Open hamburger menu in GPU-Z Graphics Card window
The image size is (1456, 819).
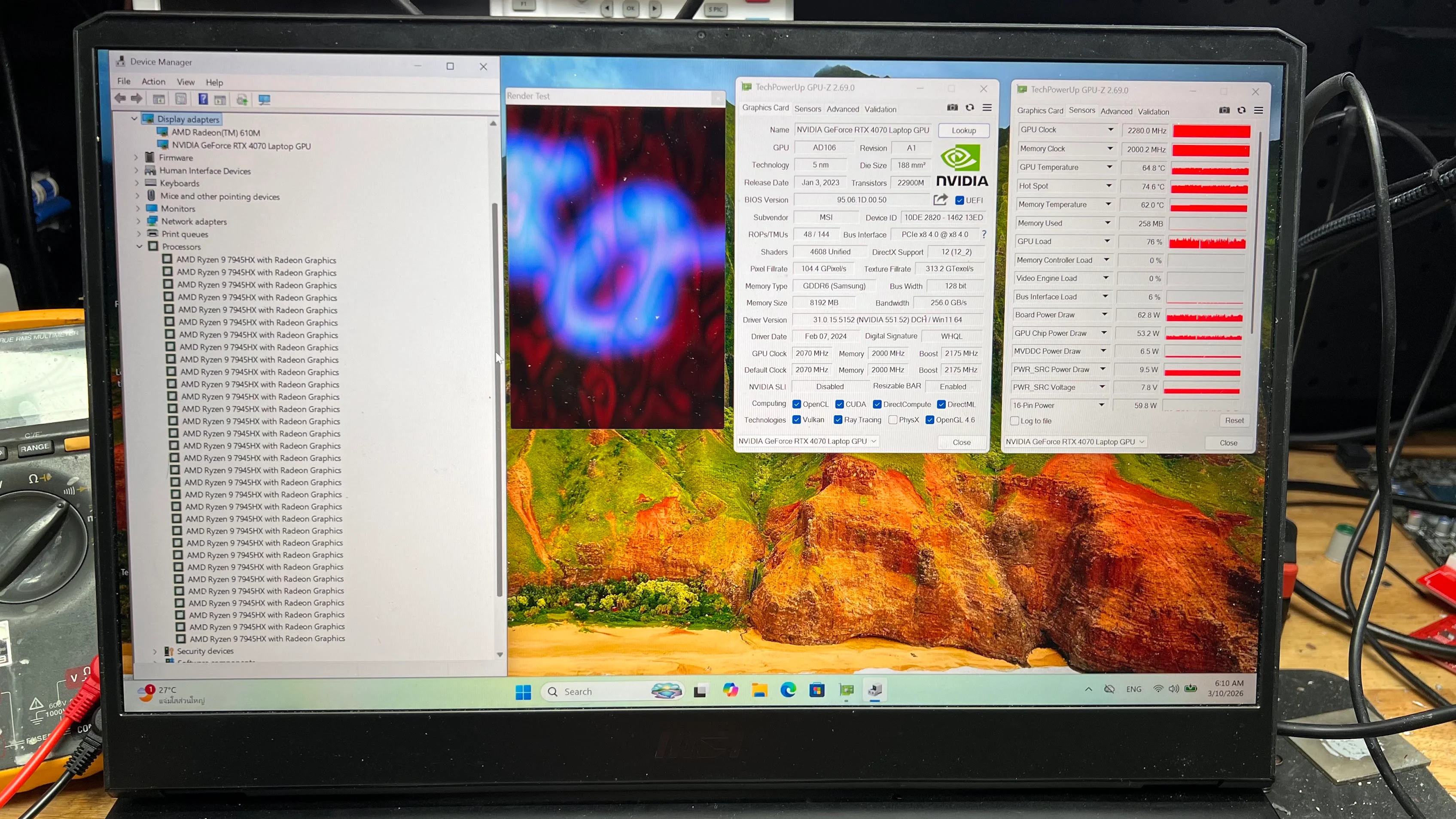[x=987, y=107]
